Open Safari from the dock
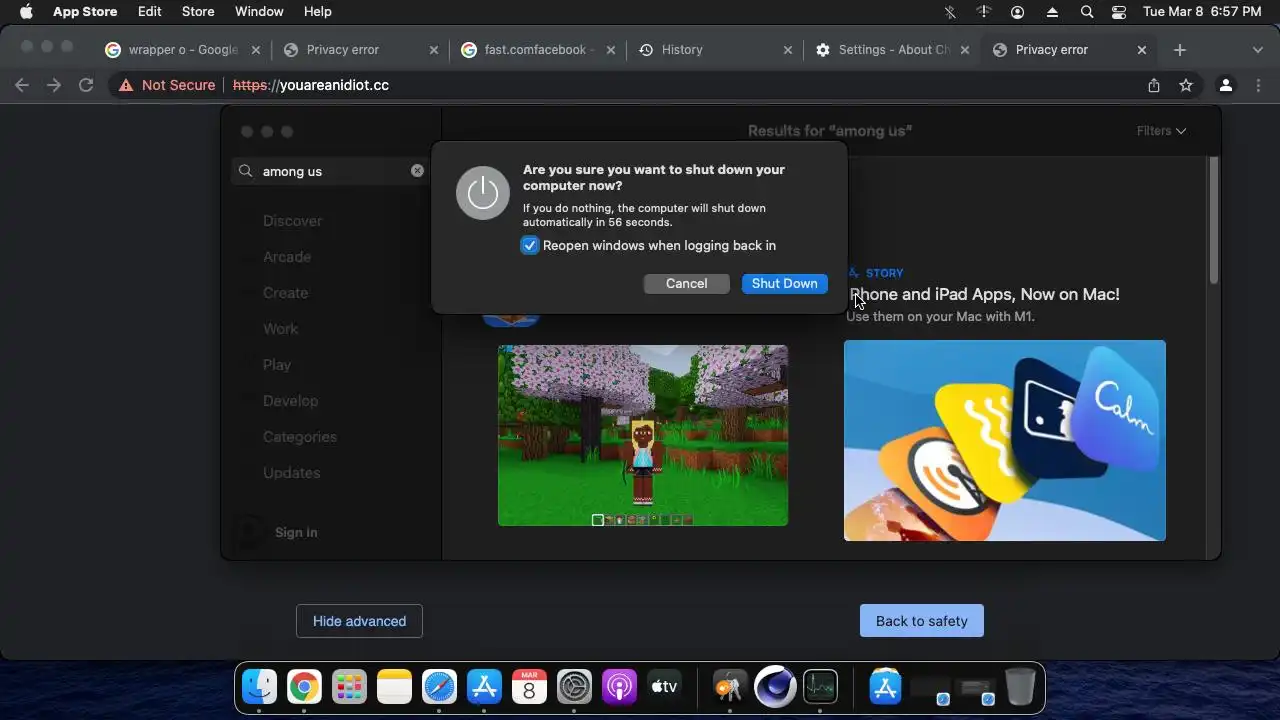1280x720 pixels. click(439, 687)
